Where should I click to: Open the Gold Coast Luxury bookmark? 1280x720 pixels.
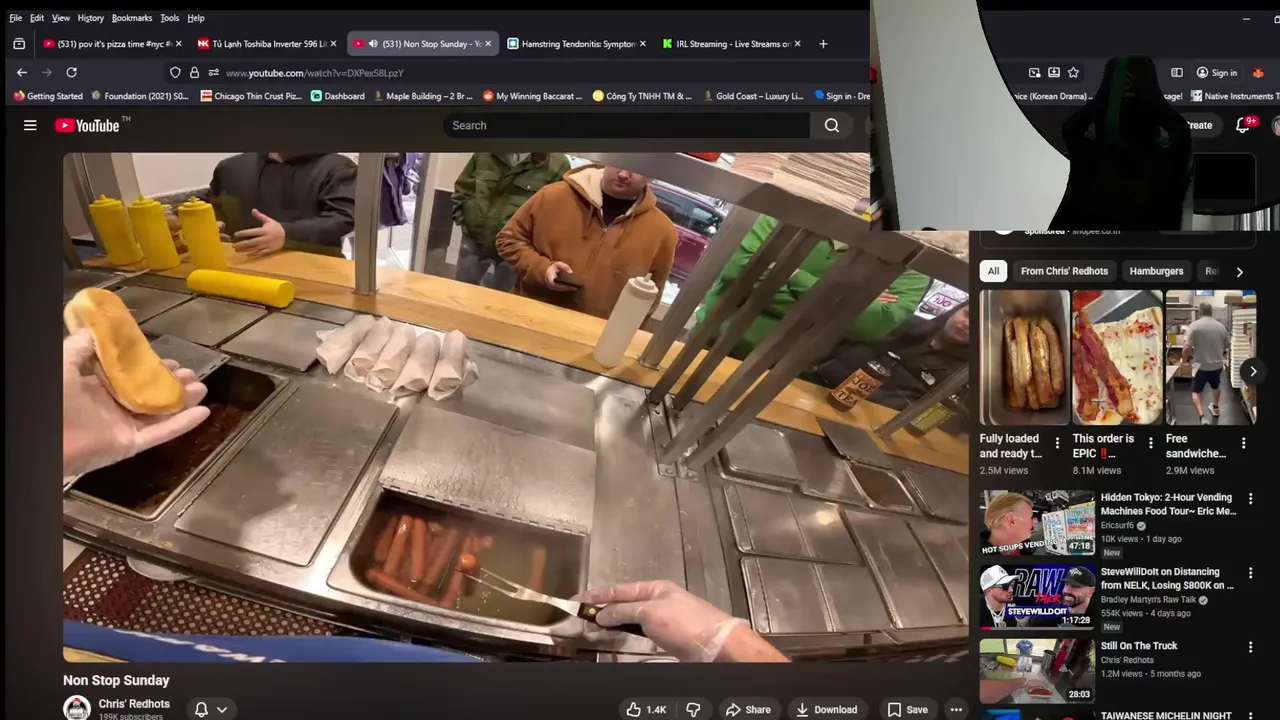(x=754, y=96)
